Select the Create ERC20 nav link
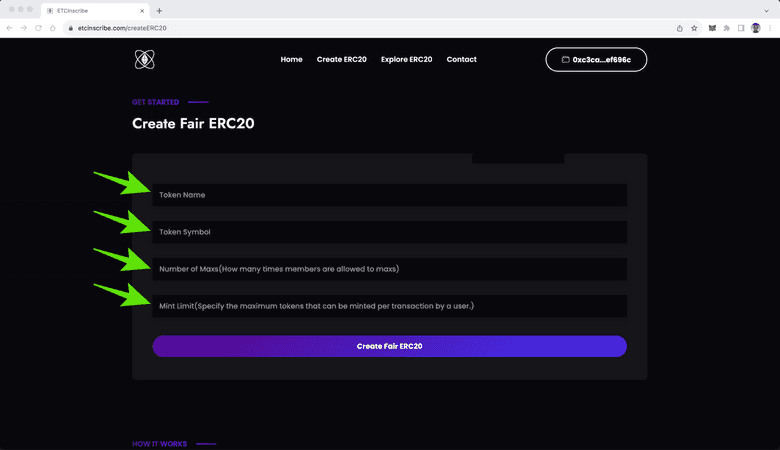The width and height of the screenshot is (780, 450). coord(341,60)
